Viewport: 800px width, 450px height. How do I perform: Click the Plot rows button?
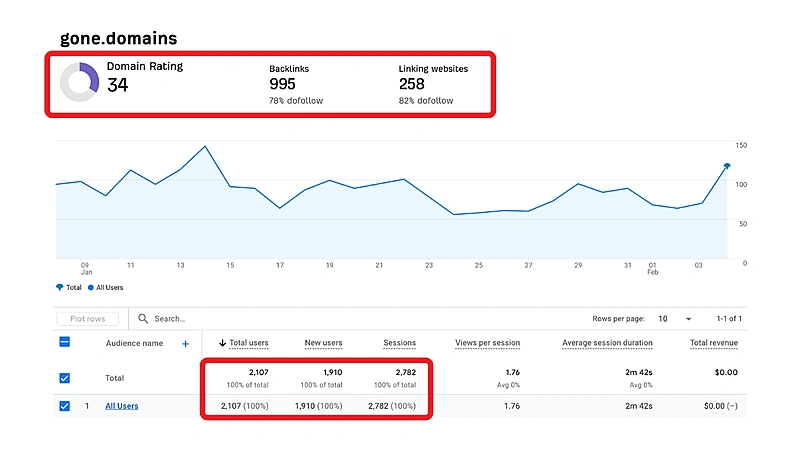pos(88,318)
